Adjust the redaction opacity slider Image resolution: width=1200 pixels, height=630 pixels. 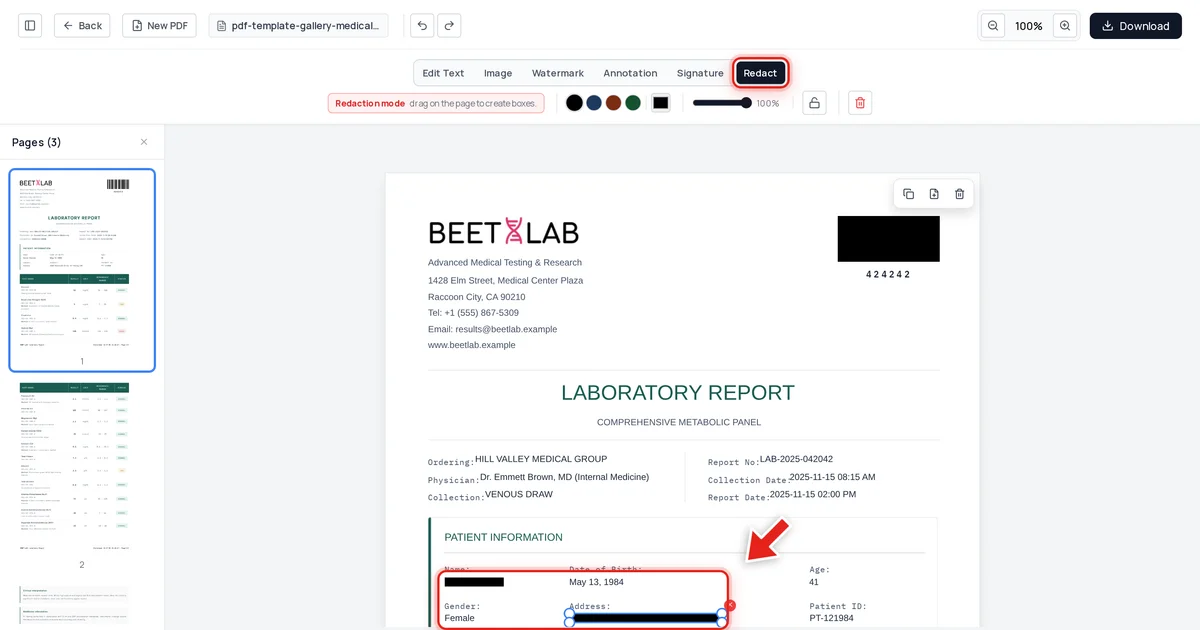click(721, 103)
